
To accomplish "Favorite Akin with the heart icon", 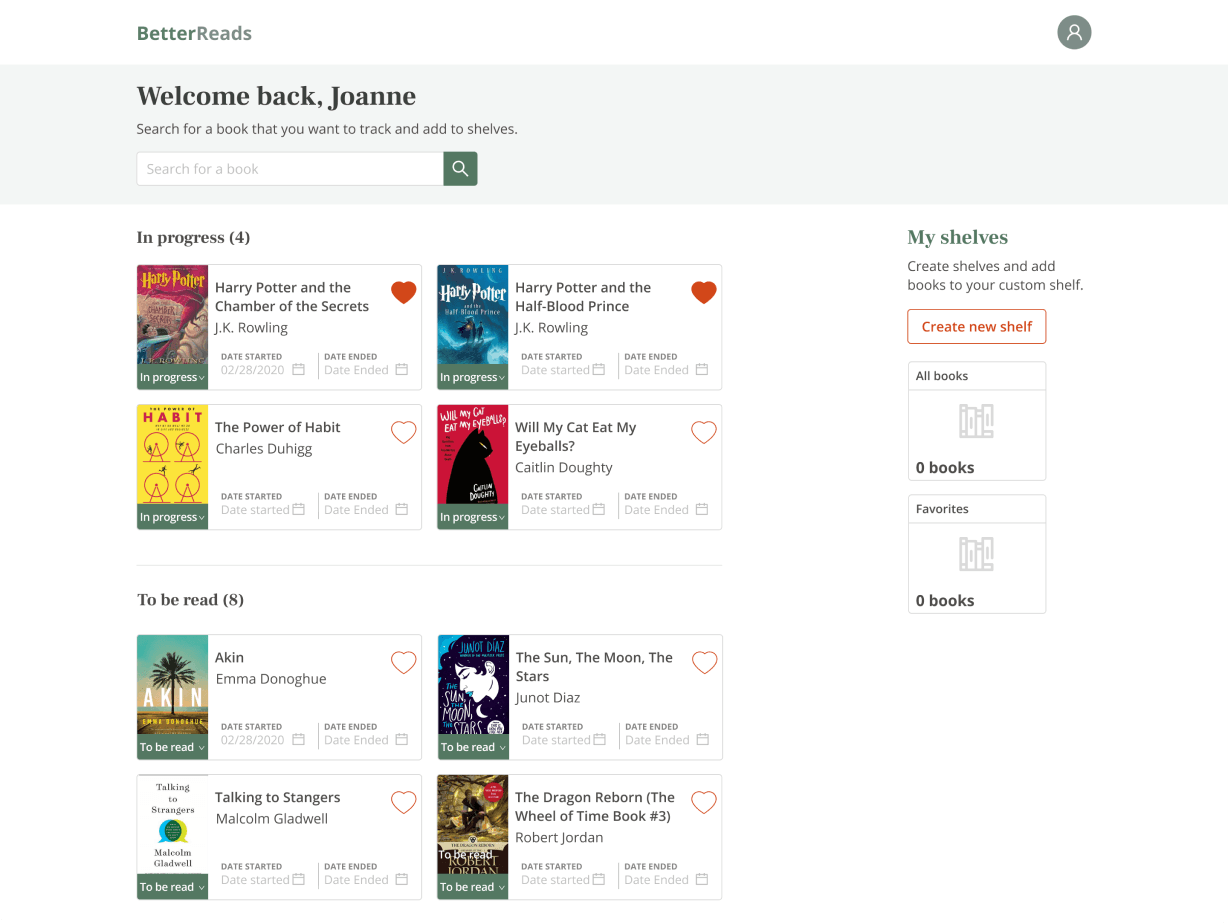I will point(403,662).
